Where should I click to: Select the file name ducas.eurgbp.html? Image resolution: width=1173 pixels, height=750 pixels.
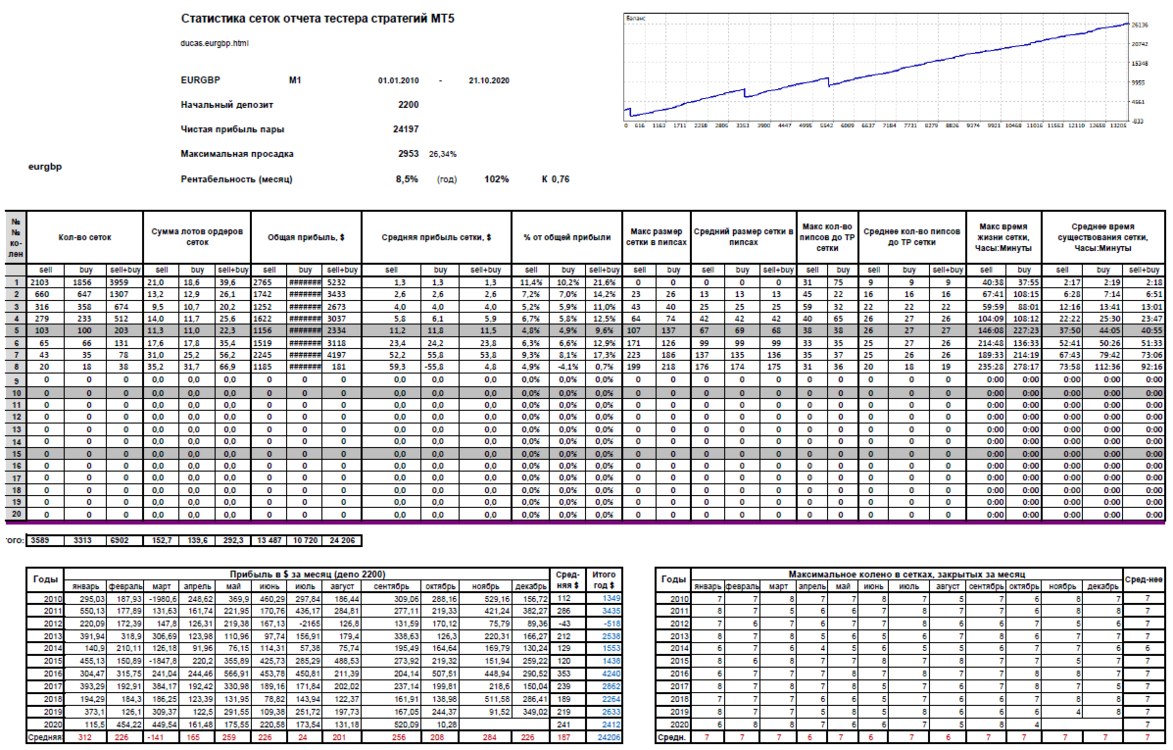pos(215,43)
